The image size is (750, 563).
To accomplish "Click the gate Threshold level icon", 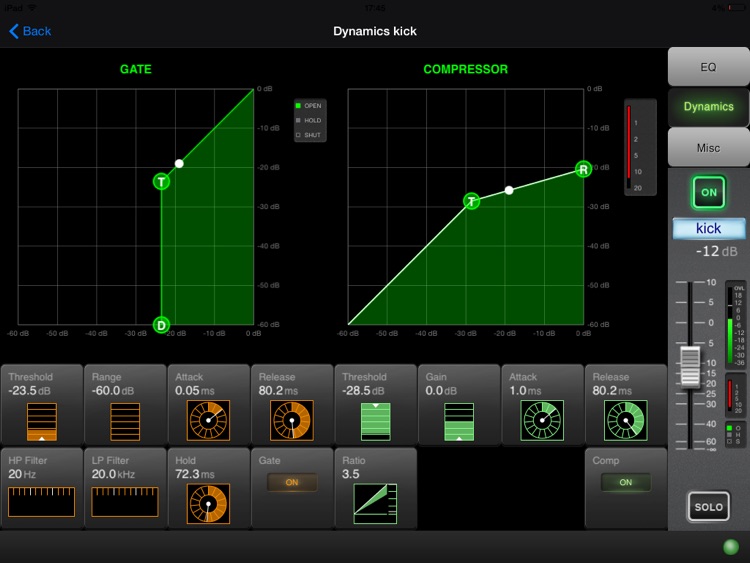I will [x=41, y=421].
